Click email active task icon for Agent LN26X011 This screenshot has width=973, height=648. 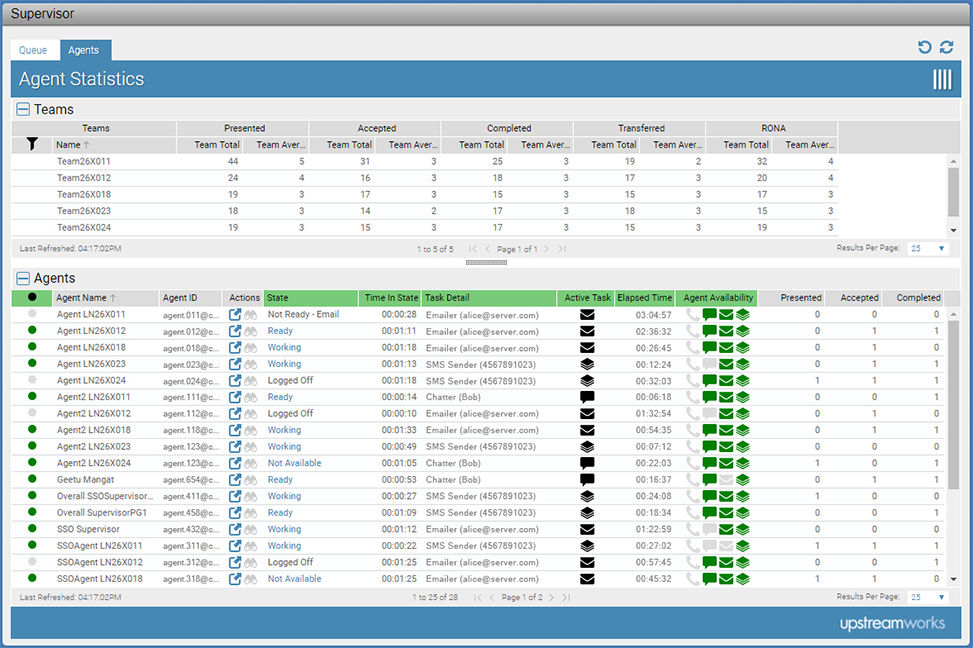click(587, 315)
